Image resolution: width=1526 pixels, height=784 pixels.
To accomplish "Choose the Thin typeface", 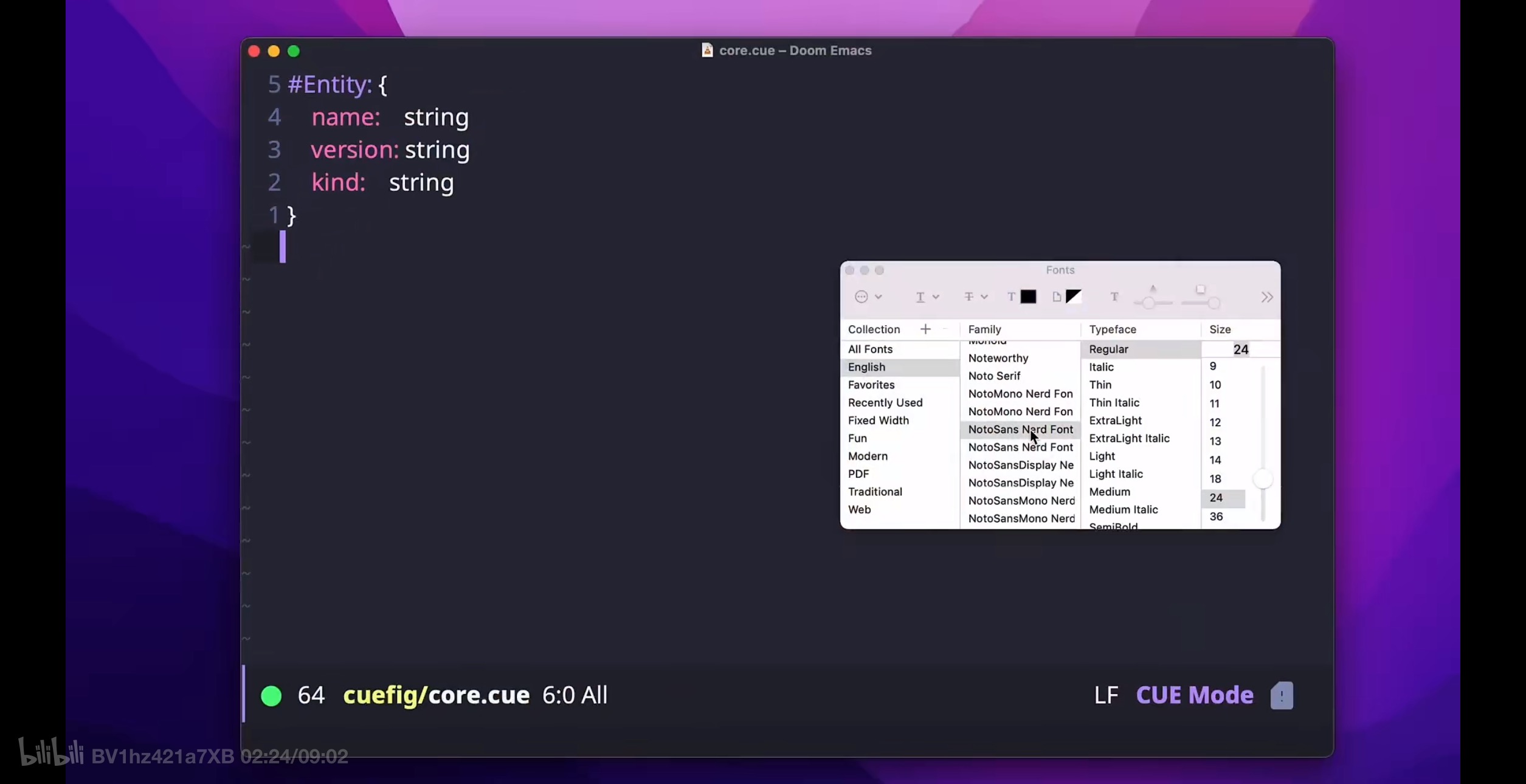I will [x=1141, y=385].
